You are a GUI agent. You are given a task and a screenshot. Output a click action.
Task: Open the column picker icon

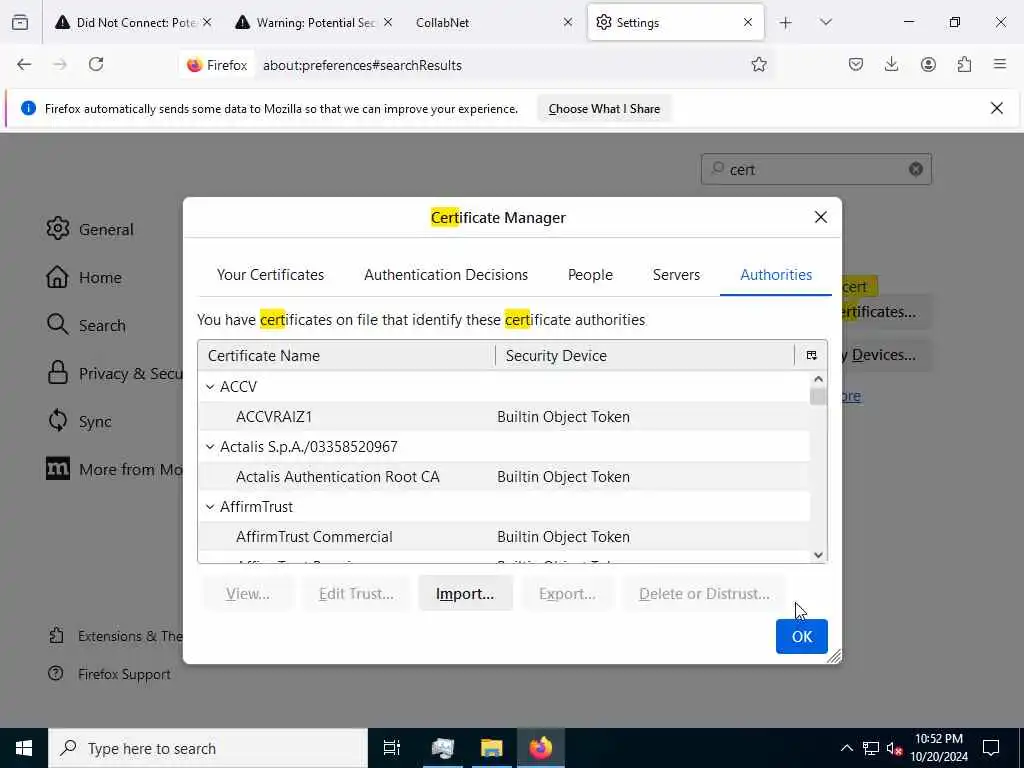point(811,356)
